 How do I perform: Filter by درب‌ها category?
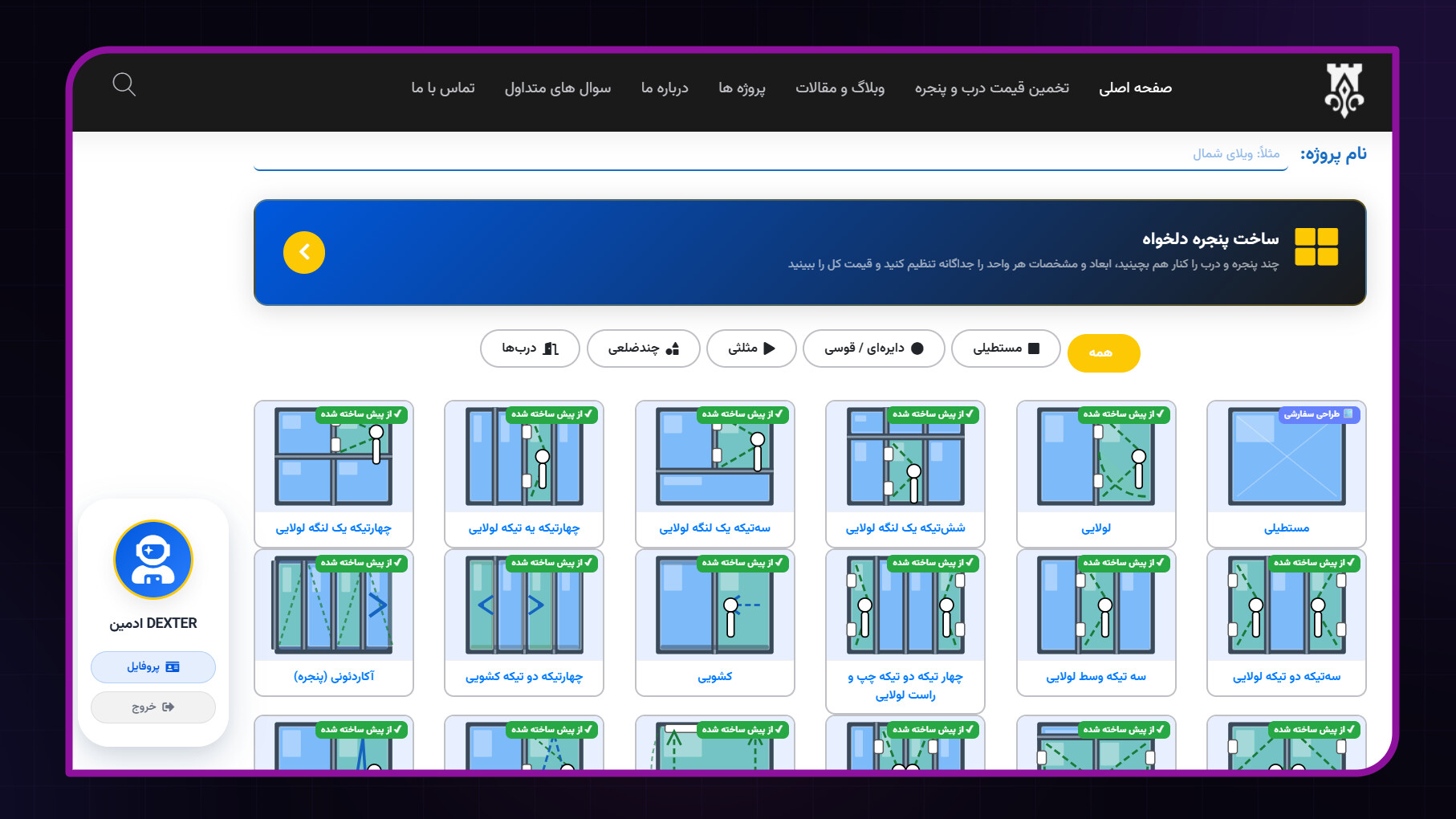point(530,348)
